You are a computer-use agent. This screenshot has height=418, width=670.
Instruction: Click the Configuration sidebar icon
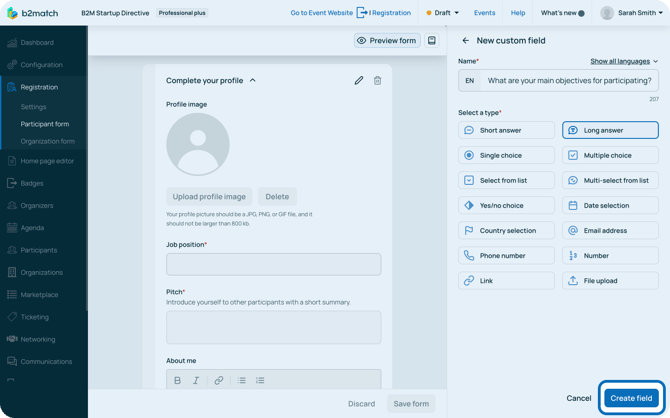(12, 65)
